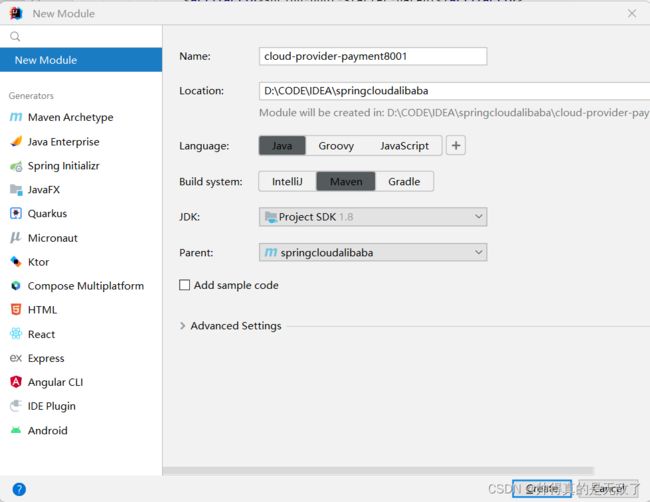
Task: Click the React atom icon
Action: (x=16, y=334)
